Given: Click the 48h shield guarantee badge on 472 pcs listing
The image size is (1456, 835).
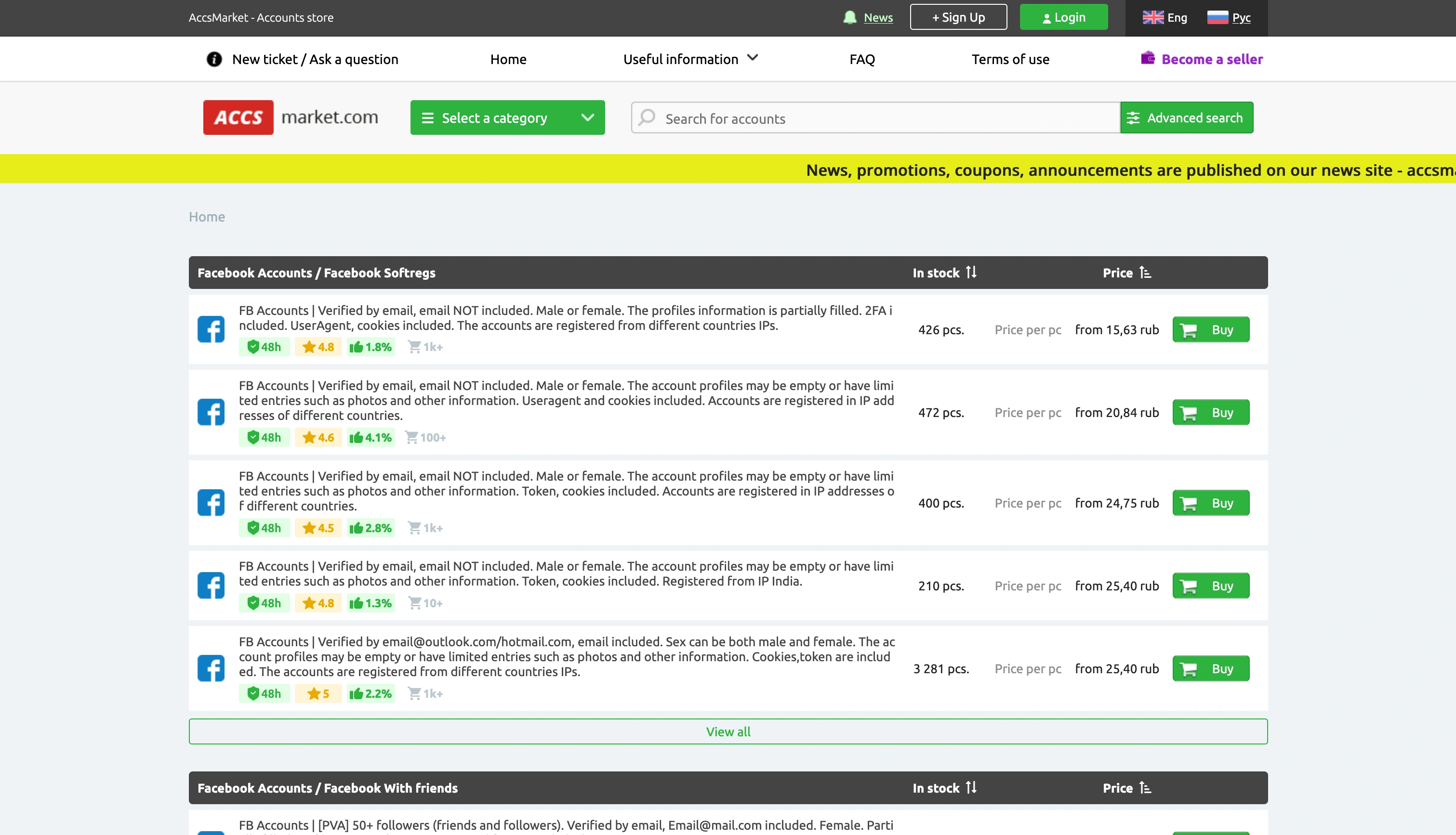Looking at the screenshot, I should tap(264, 438).
